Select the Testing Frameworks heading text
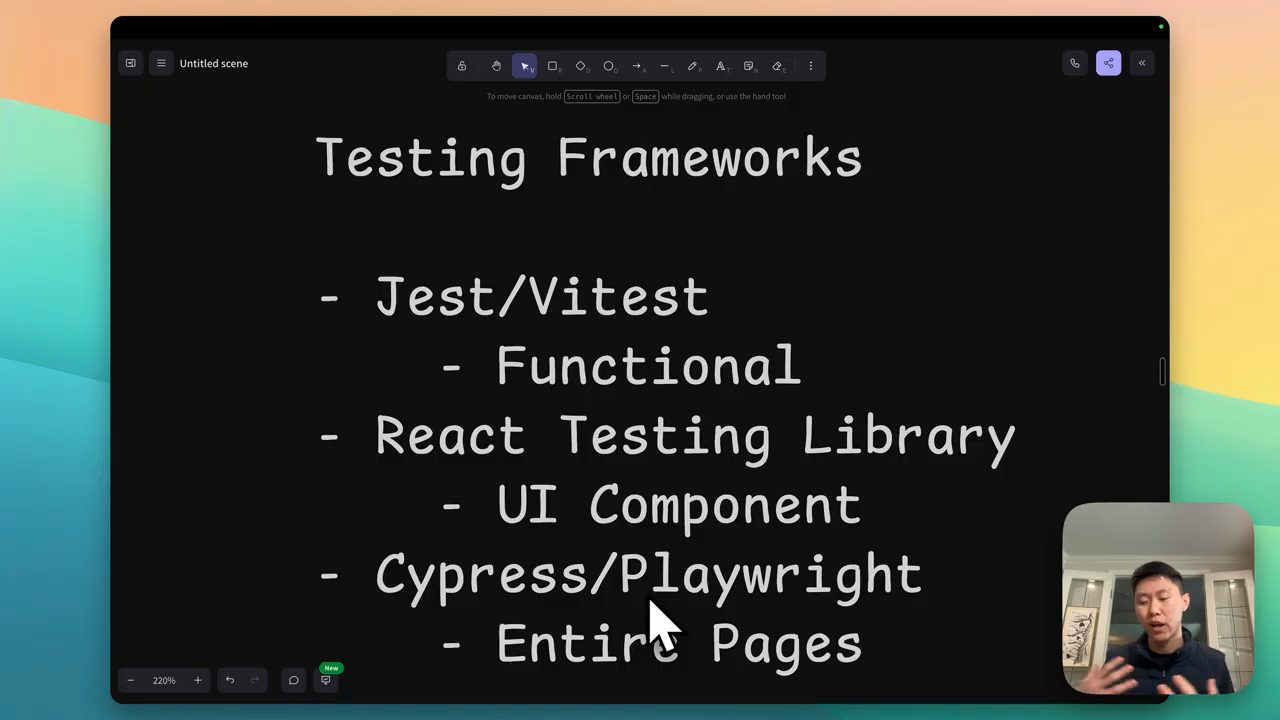The height and width of the screenshot is (720, 1280). pos(589,159)
